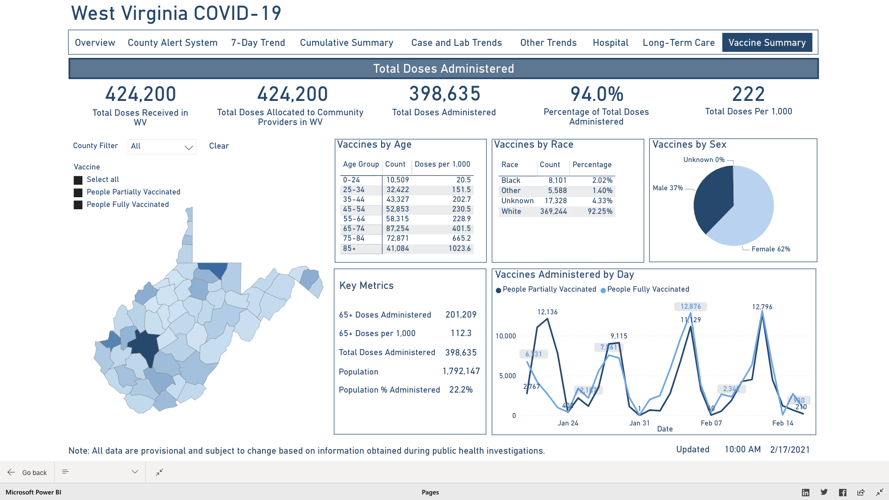The height and width of the screenshot is (500, 889).
Task: Click the Go back arrow
Action: [11, 472]
